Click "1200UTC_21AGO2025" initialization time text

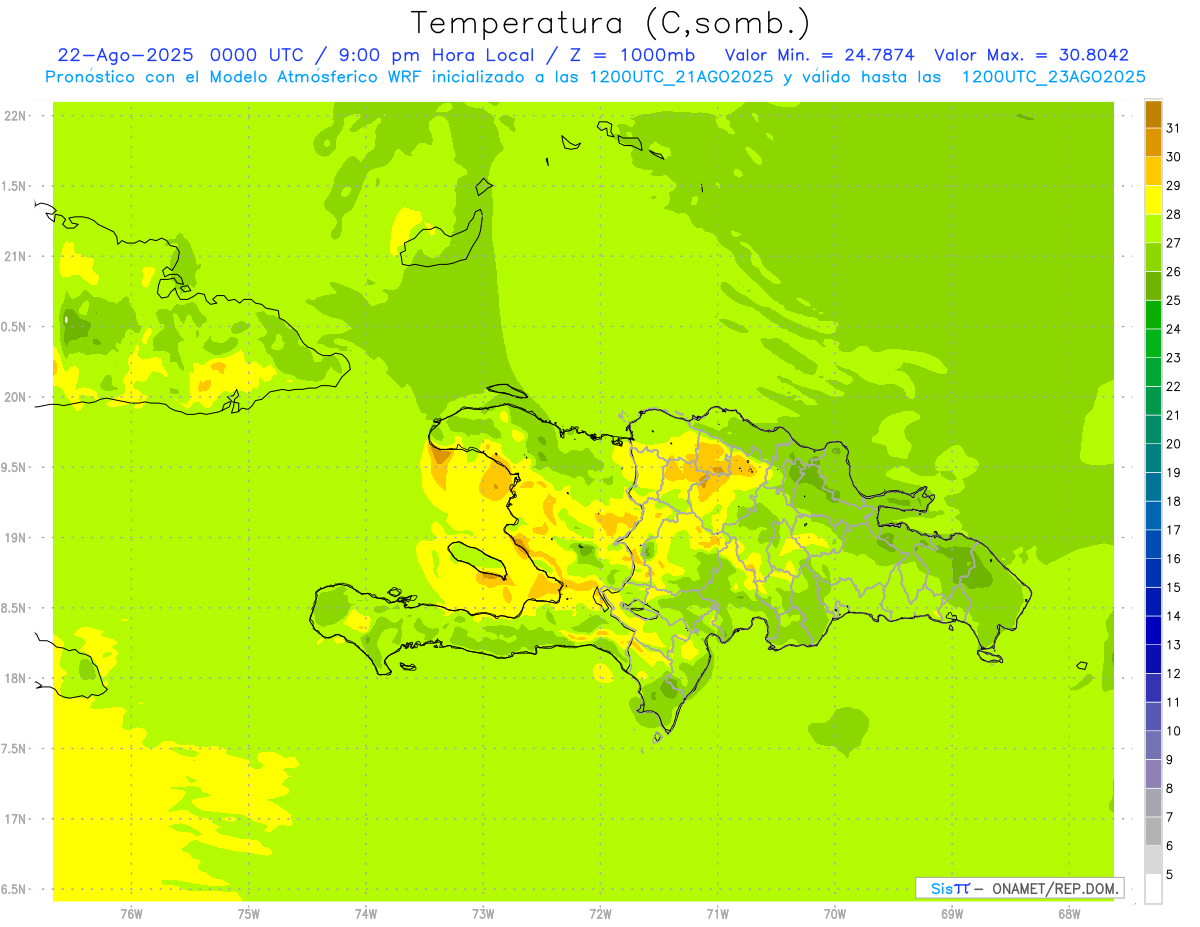tap(680, 77)
